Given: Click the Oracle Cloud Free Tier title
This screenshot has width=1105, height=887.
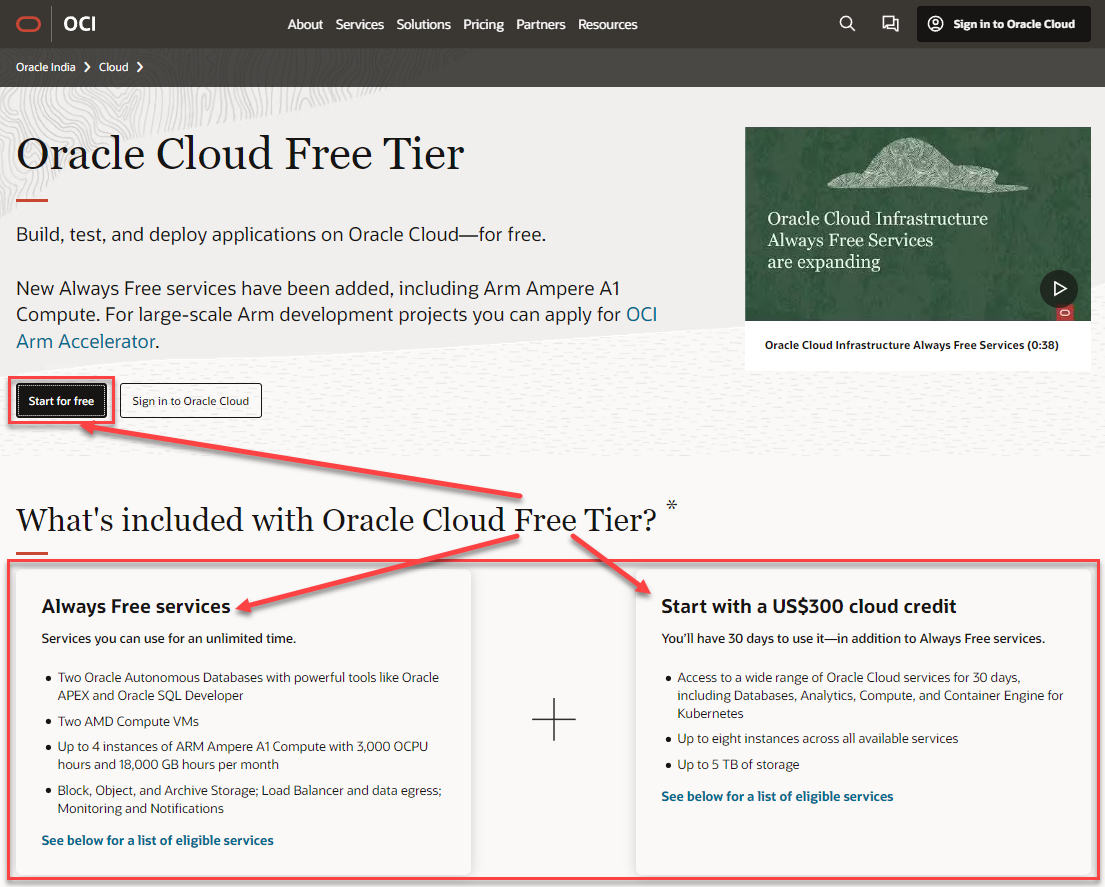Looking at the screenshot, I should pyautogui.click(x=240, y=154).
